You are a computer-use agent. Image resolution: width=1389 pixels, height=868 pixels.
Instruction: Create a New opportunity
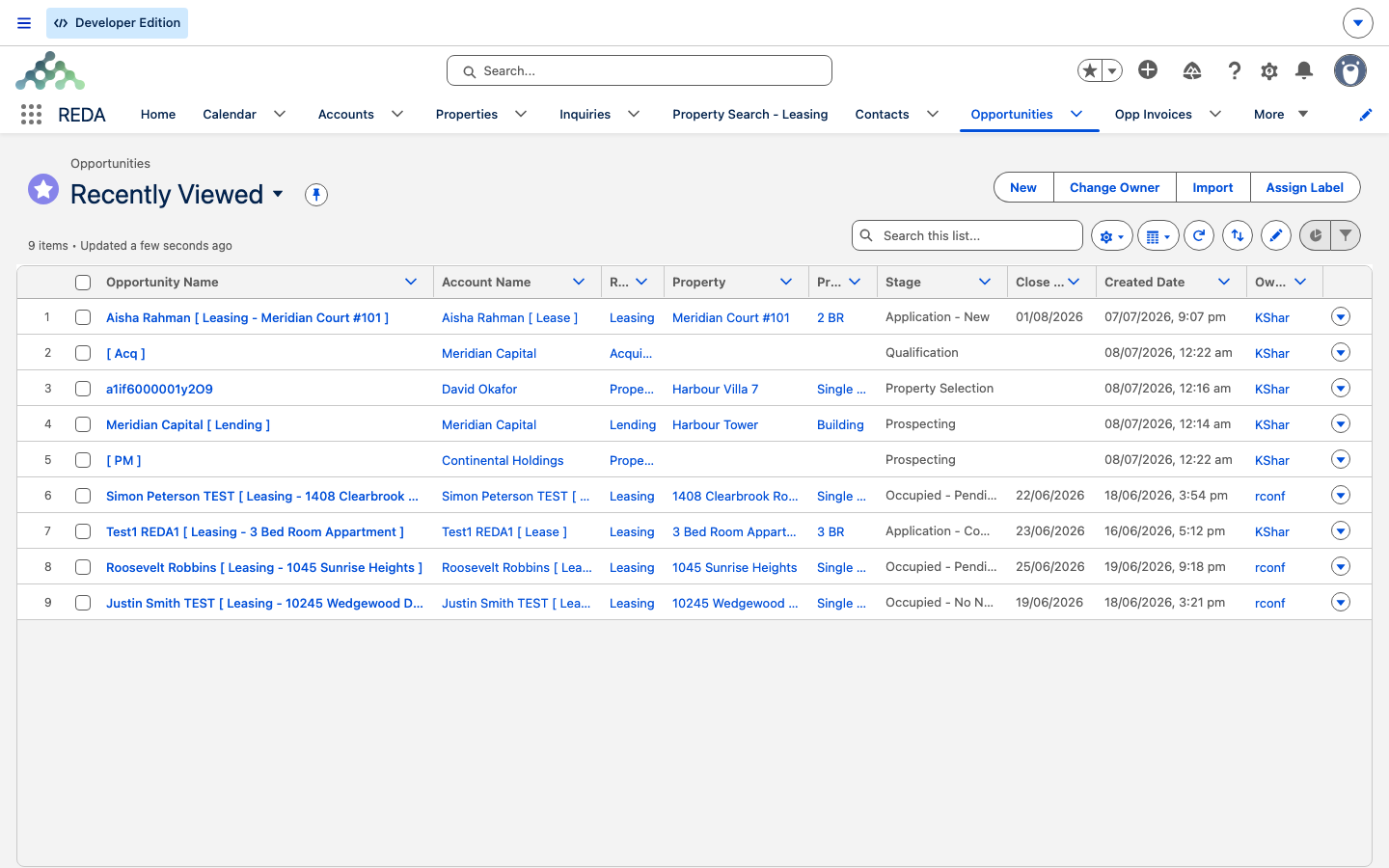[x=1023, y=187]
